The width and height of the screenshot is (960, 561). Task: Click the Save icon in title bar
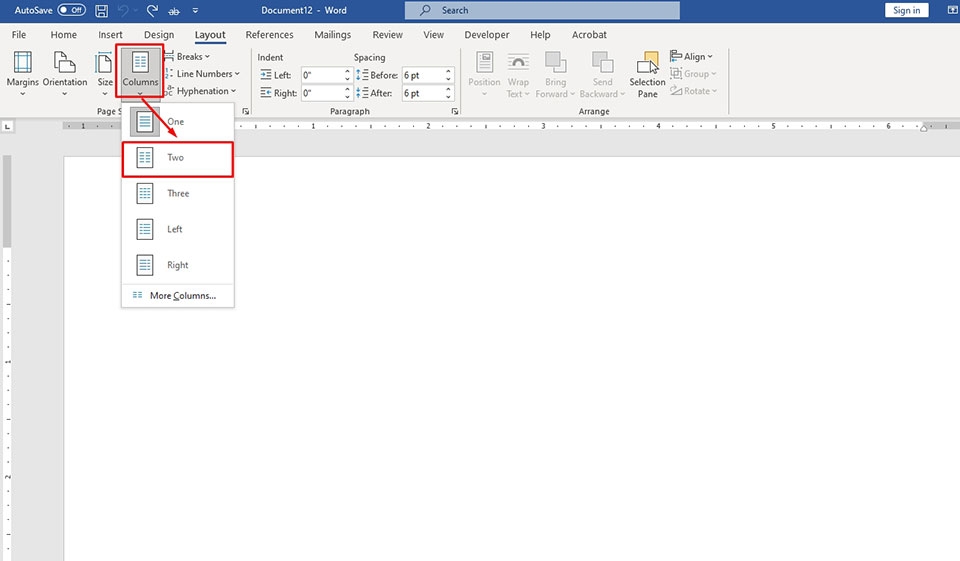pyautogui.click(x=102, y=10)
